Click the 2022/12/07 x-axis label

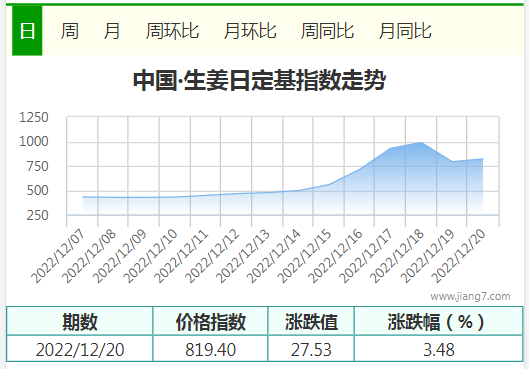[x=58, y=256]
